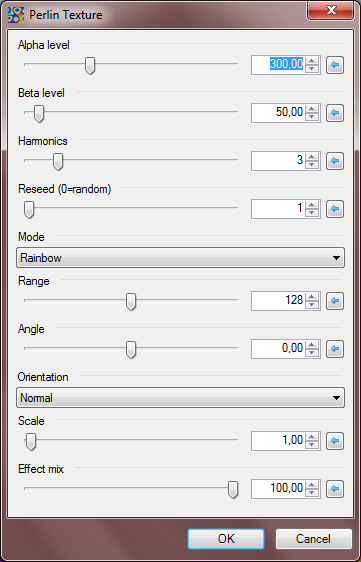
Task: Increase Alpha level using up spinner arrow
Action: (312, 61)
